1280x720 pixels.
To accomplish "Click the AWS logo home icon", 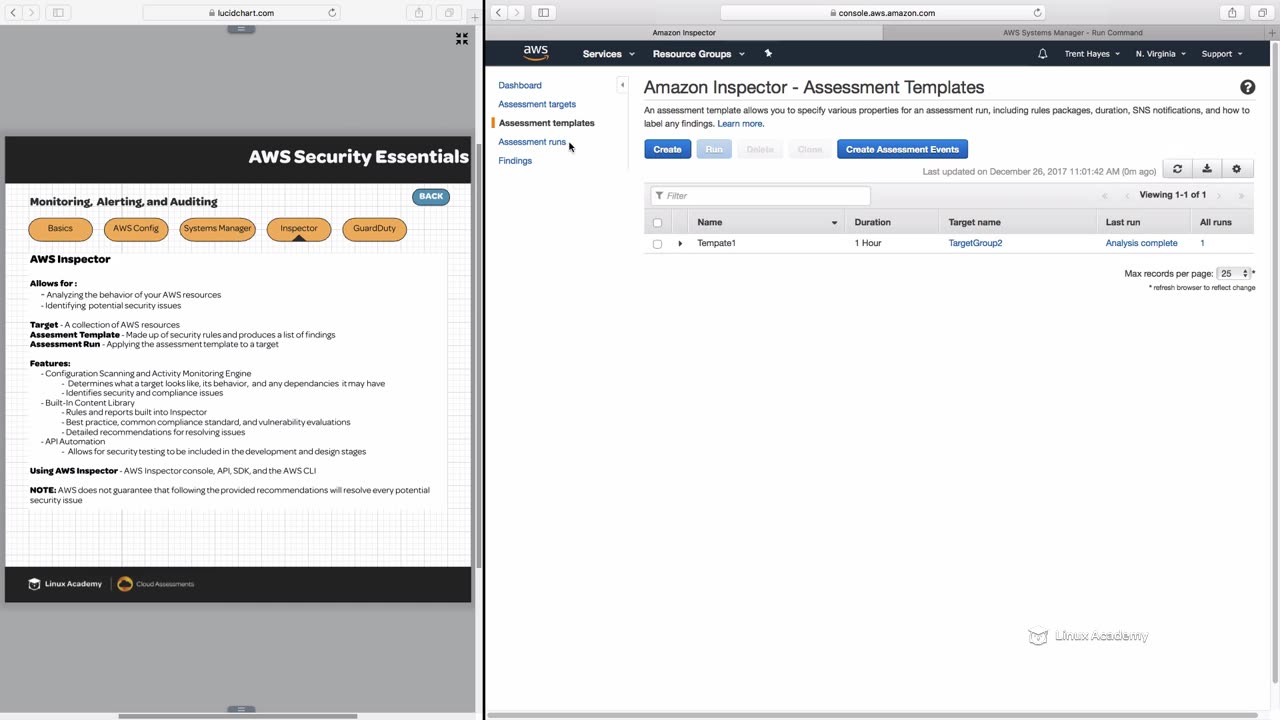I will tap(536, 53).
